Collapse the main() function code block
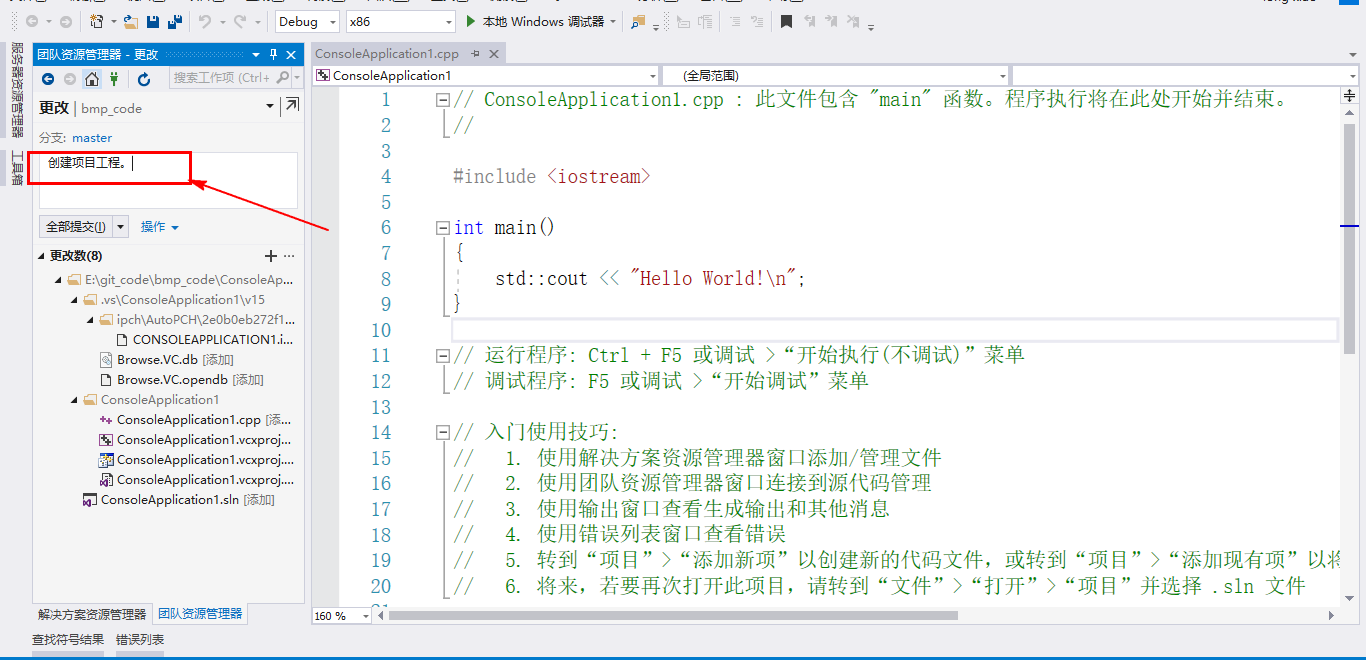Screen dimensions: 1366x660 coord(442,228)
